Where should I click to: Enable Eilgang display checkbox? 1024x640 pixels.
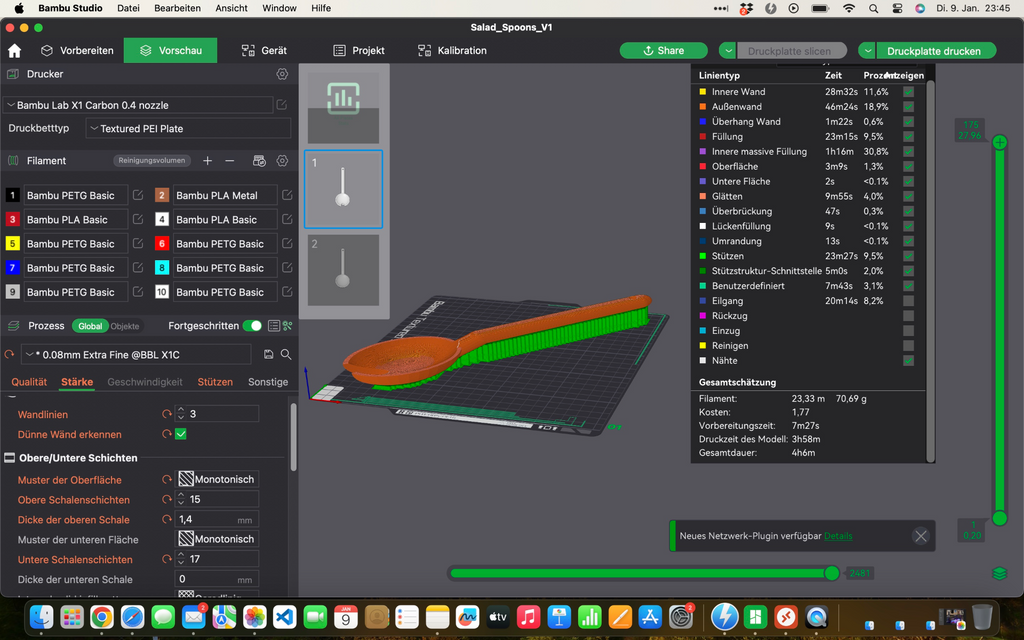tap(908, 301)
